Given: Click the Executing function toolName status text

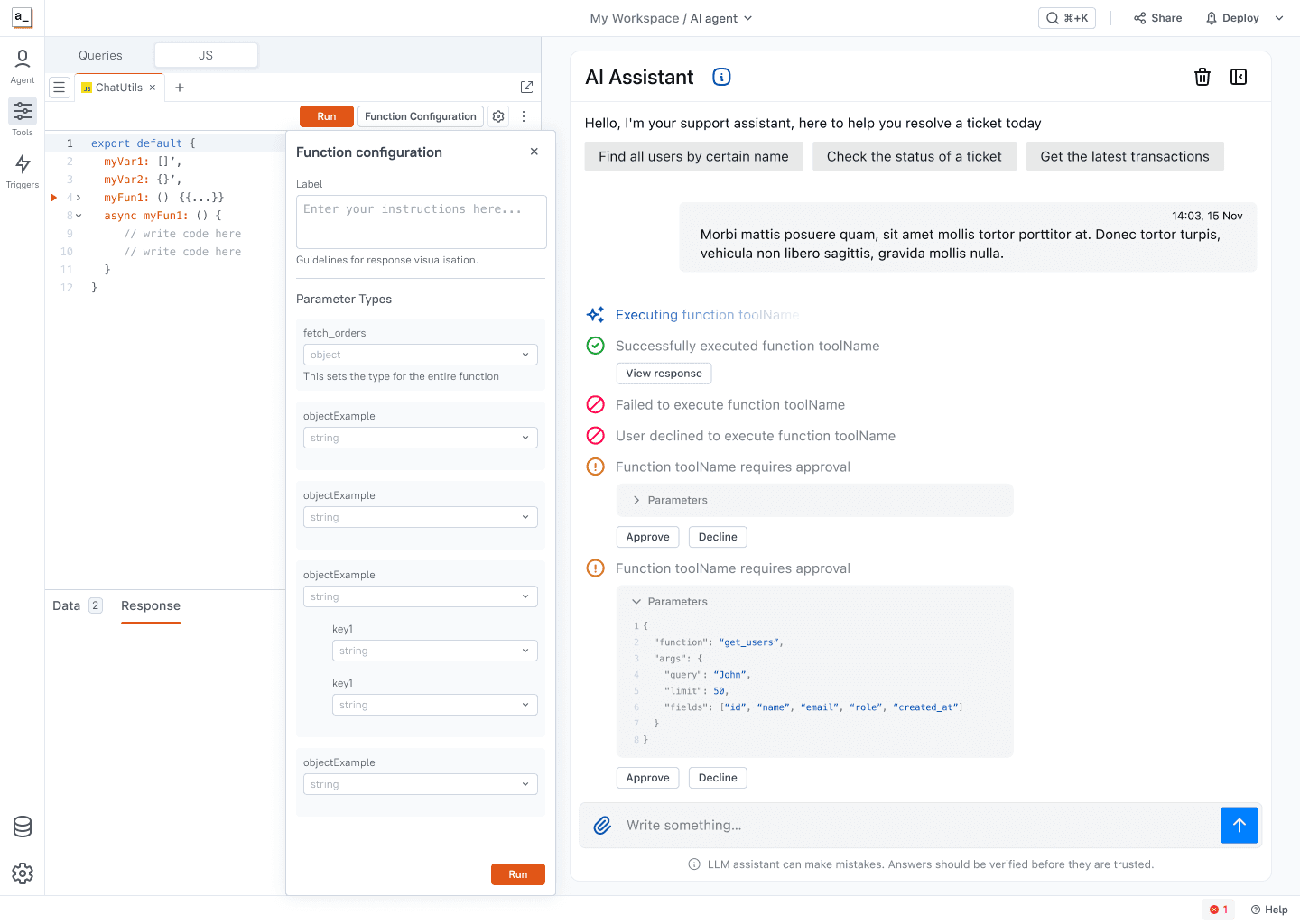Looking at the screenshot, I should [x=707, y=315].
